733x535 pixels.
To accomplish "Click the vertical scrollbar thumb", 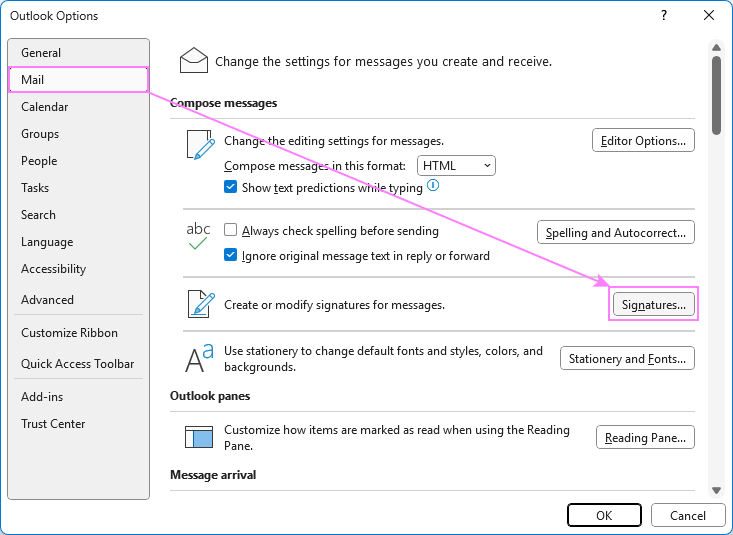I will click(716, 95).
